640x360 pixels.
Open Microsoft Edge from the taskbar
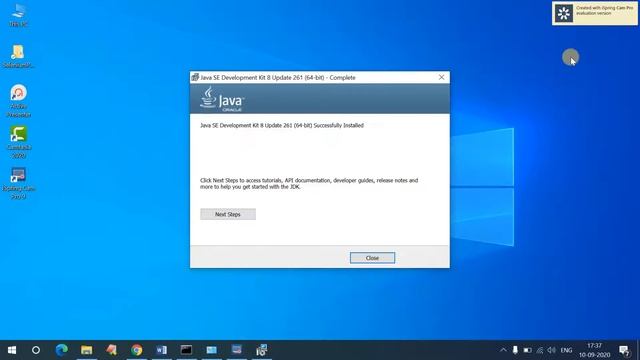pyautogui.click(x=62, y=350)
